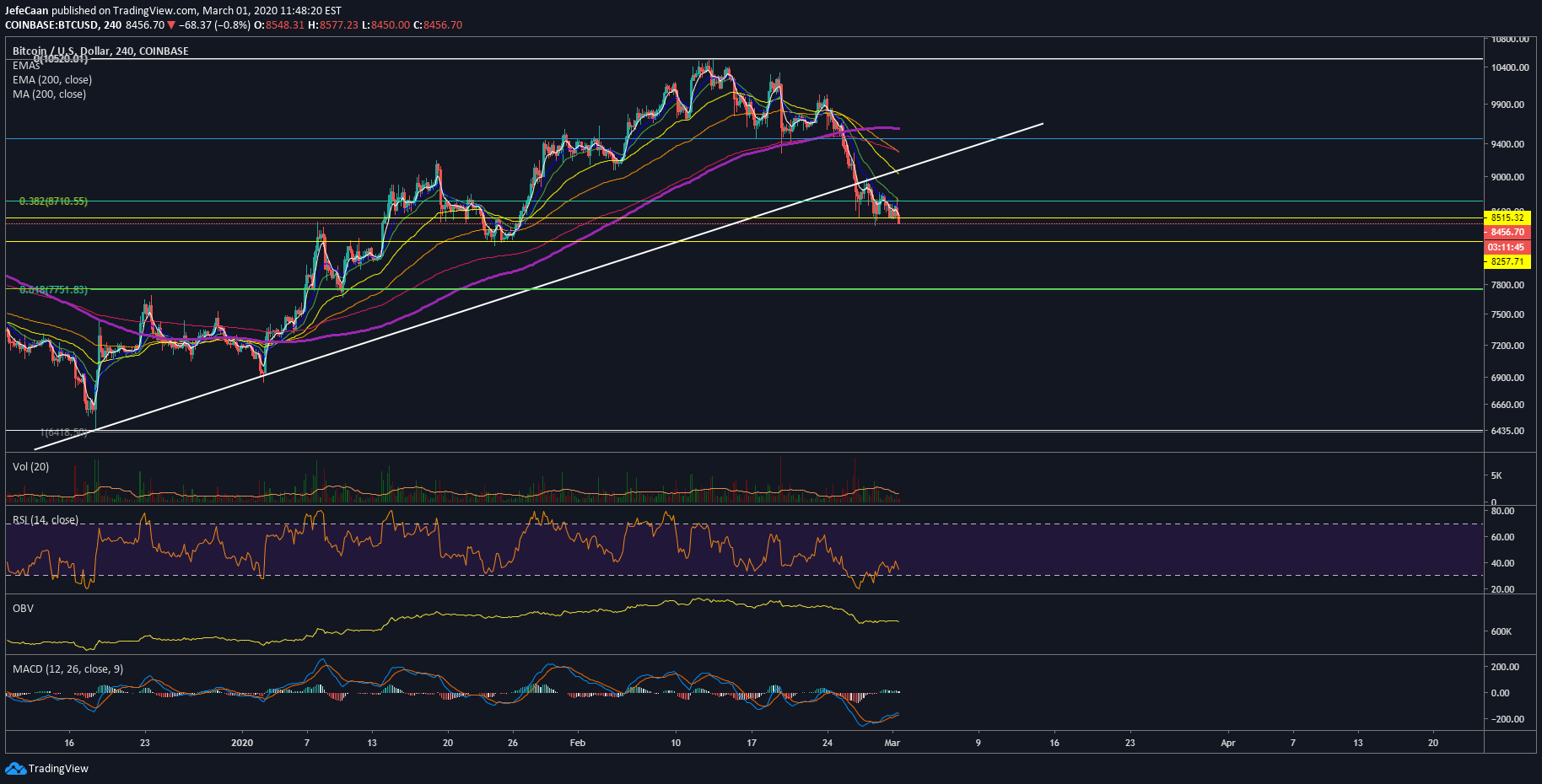Click the 1(6418.50) Fibonacci level label
Screen dimensions: 1542x784
[63, 432]
